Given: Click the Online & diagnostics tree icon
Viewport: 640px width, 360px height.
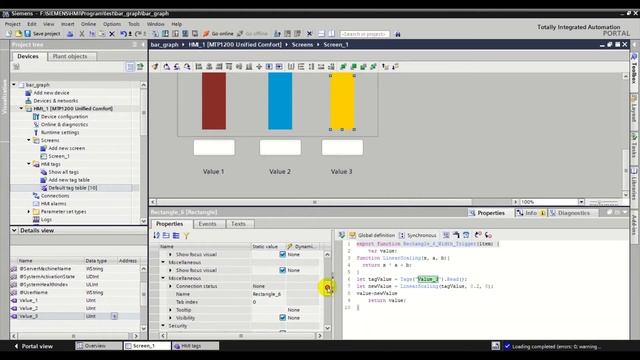Looking at the screenshot, I should pos(36,124).
